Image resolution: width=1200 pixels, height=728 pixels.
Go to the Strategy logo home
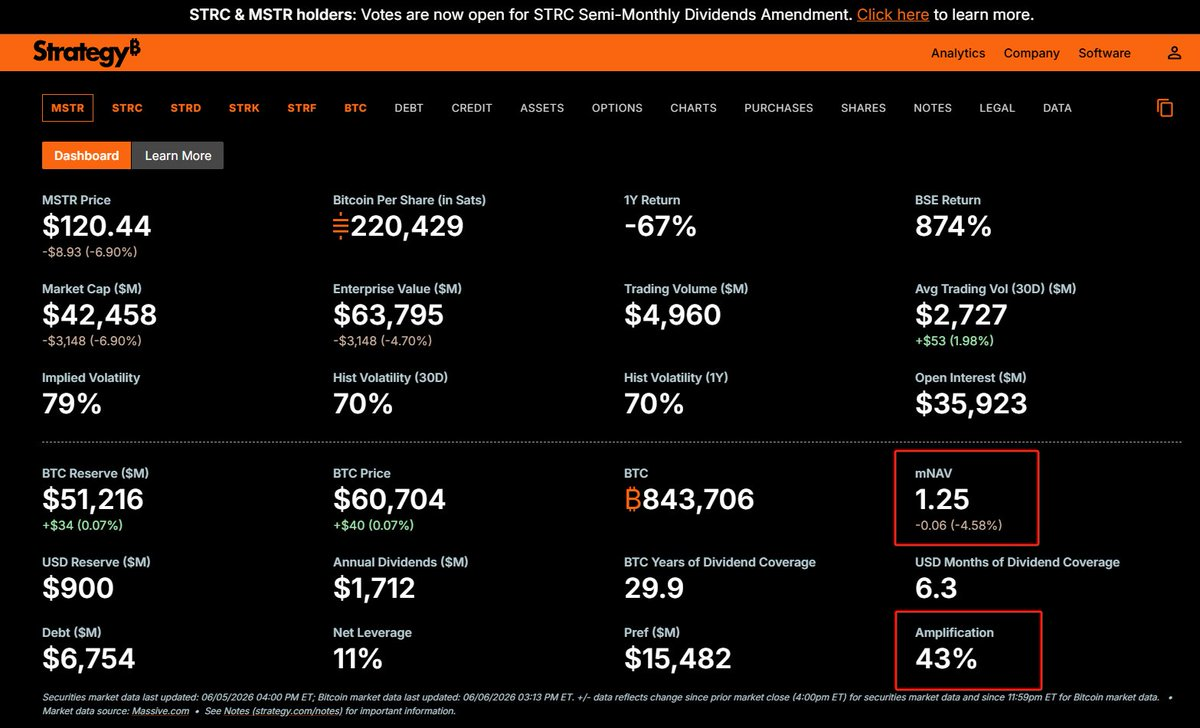[87, 53]
